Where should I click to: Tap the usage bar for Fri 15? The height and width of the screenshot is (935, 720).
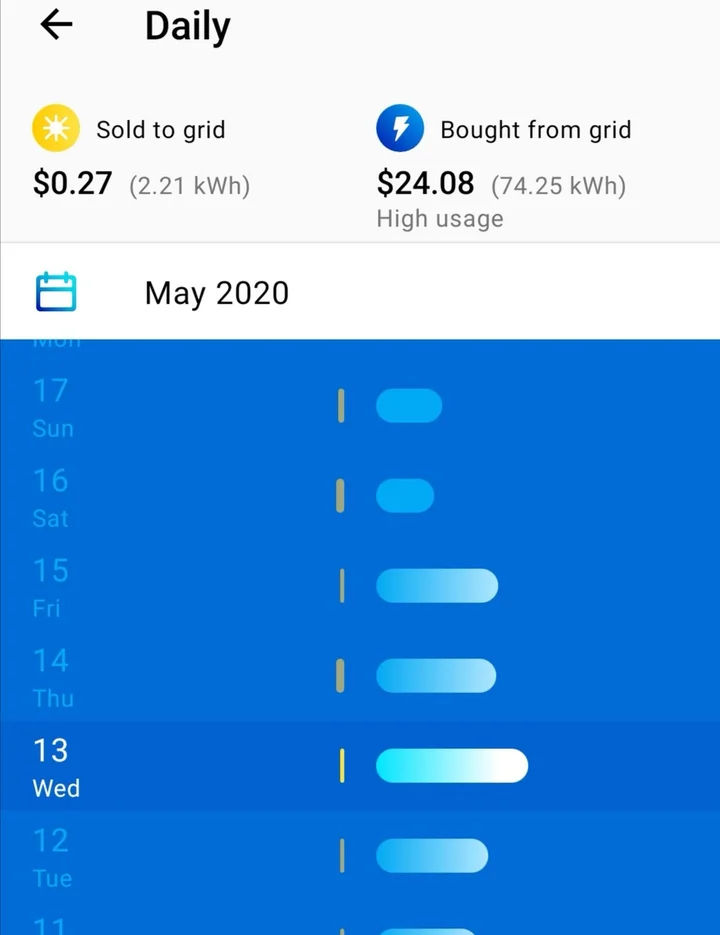pos(437,586)
